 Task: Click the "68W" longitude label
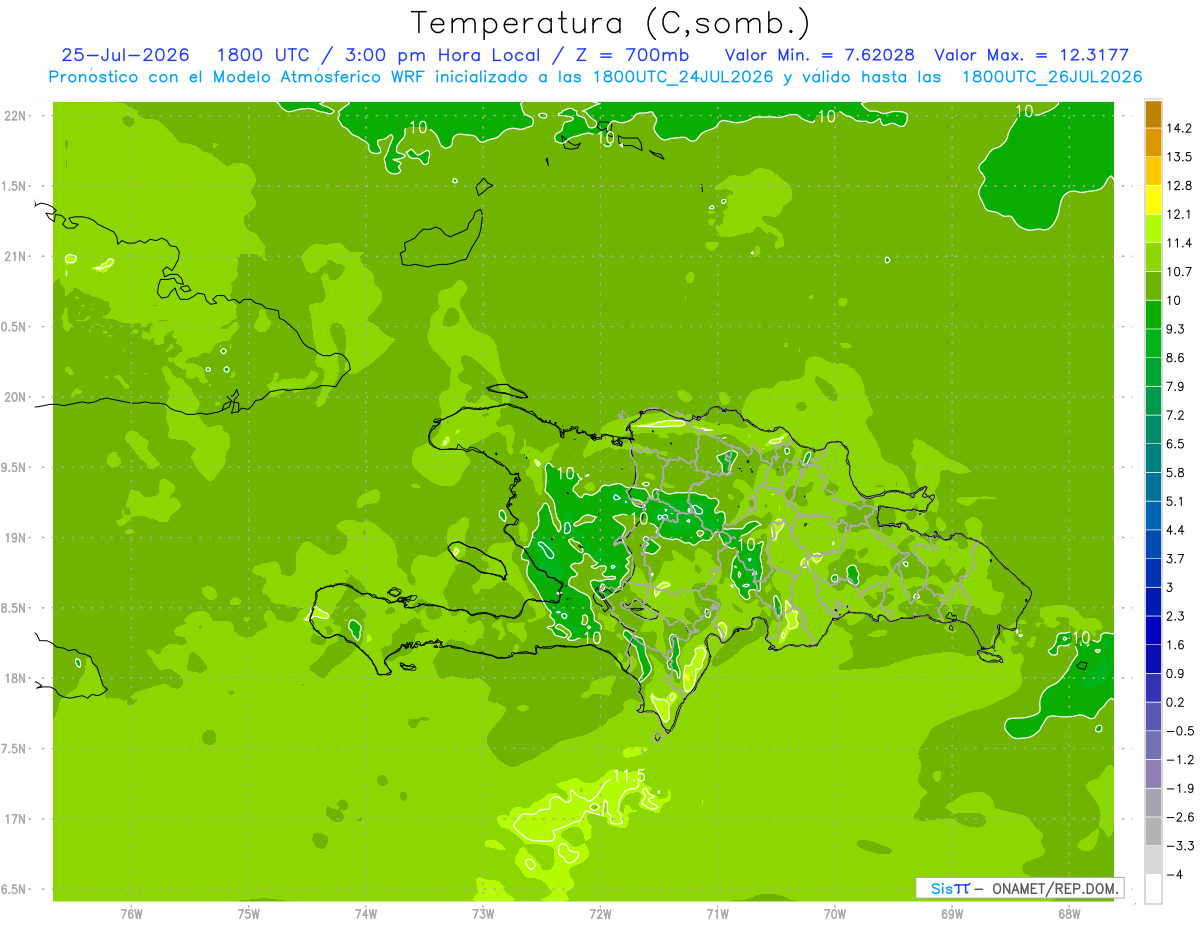pyautogui.click(x=1069, y=912)
